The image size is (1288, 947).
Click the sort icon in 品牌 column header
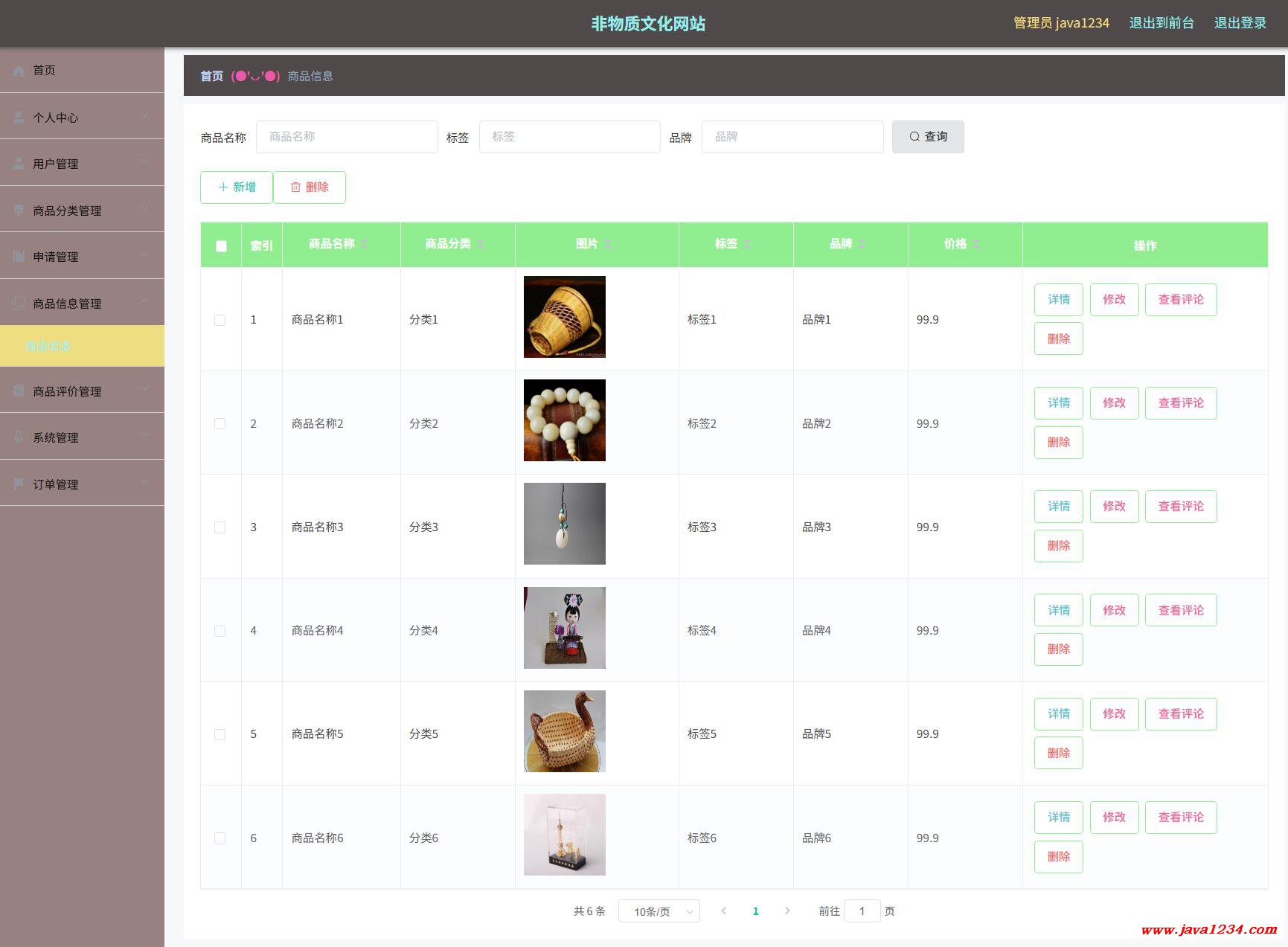tap(861, 244)
